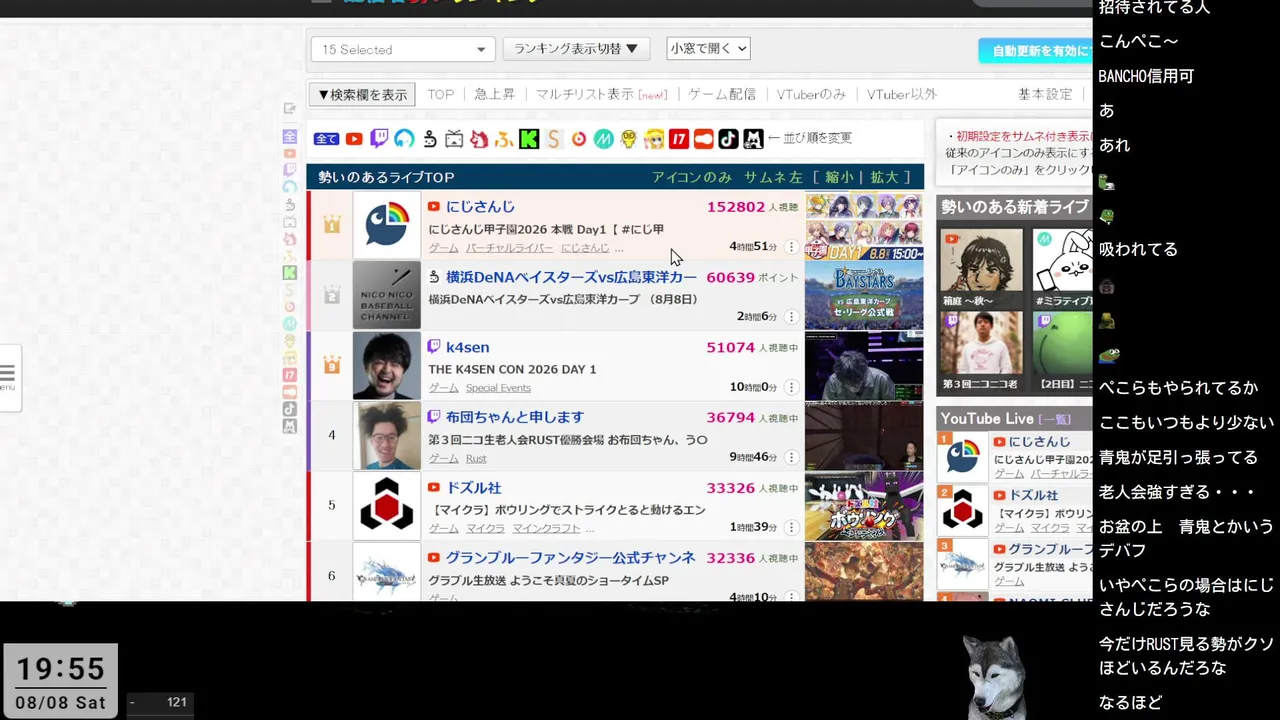Filter streams by the orange S platform icon
The width and height of the screenshot is (1280, 720).
click(x=554, y=139)
